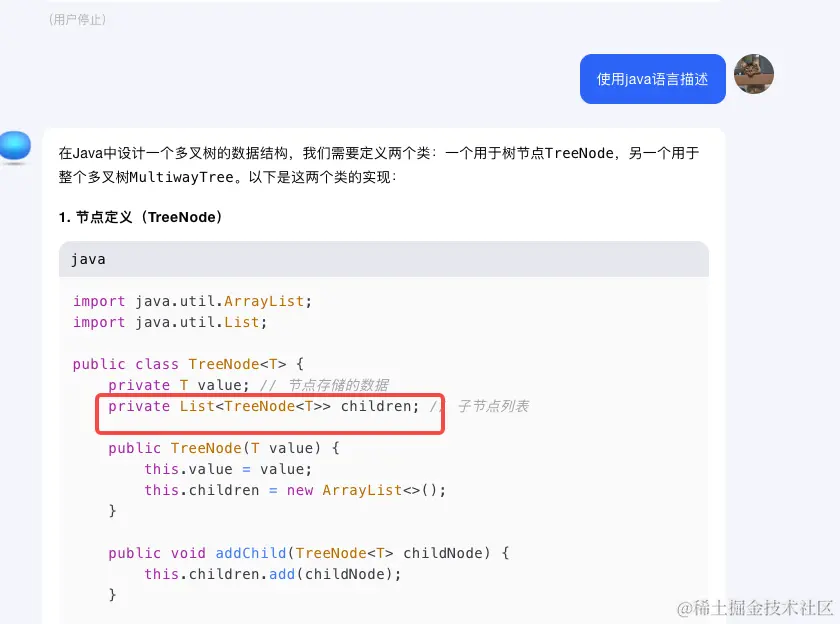Select the '使用java语言描述' message bubble
The width and height of the screenshot is (840, 624).
point(652,79)
